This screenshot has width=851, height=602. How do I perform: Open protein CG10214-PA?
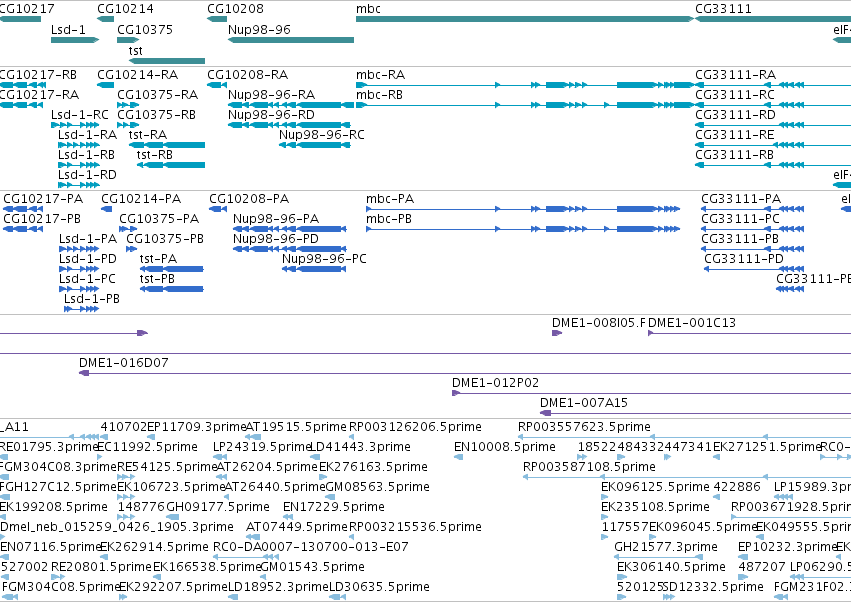(x=106, y=209)
